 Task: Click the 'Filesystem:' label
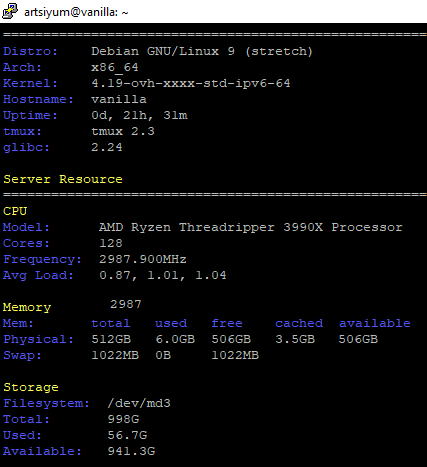click(46, 404)
